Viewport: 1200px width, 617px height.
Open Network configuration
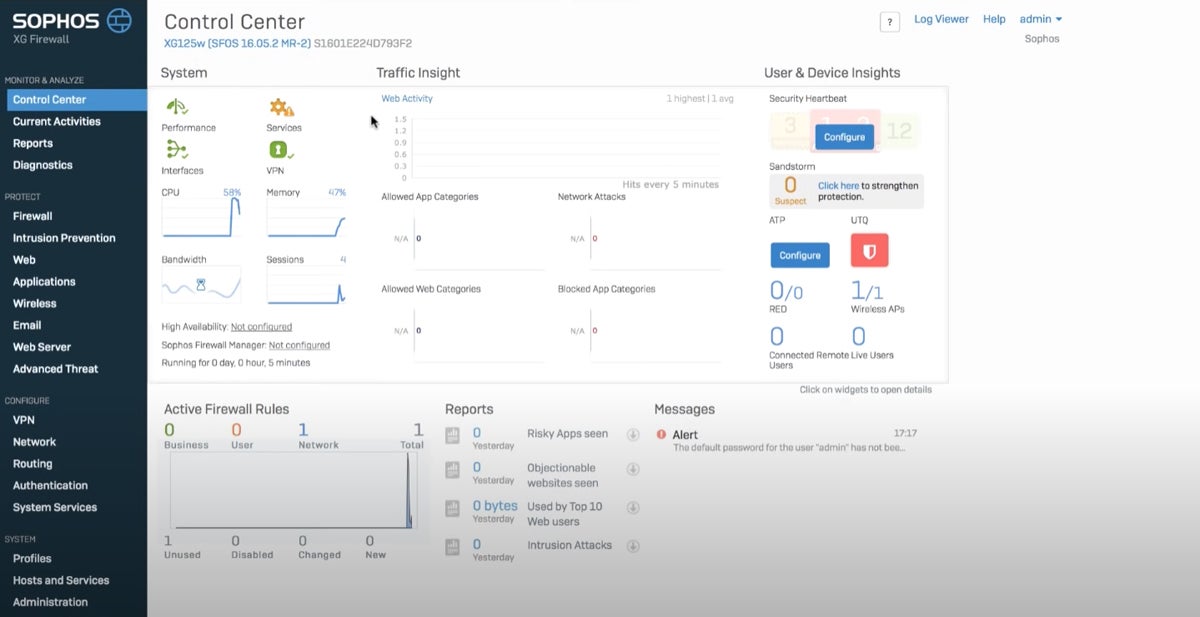pos(34,442)
